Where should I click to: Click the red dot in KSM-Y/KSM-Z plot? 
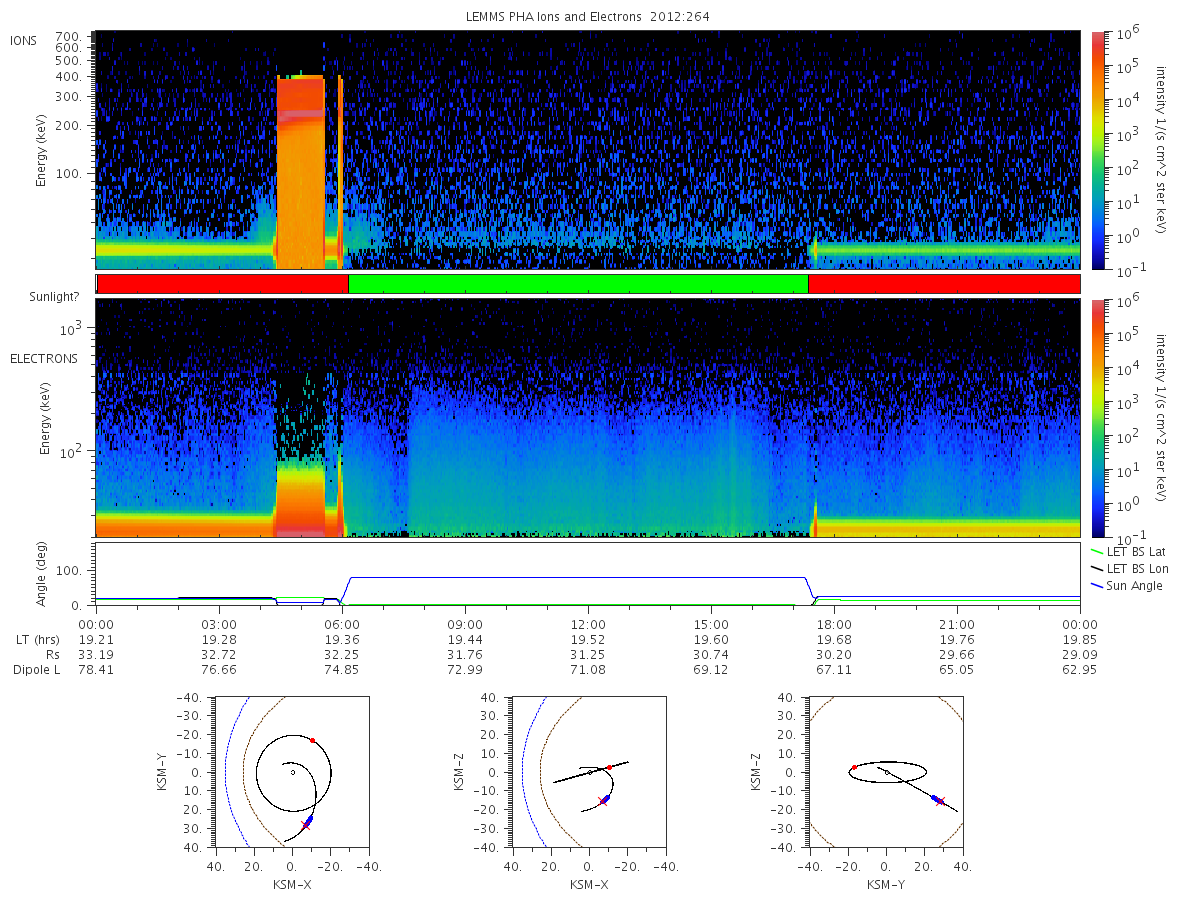pos(854,767)
